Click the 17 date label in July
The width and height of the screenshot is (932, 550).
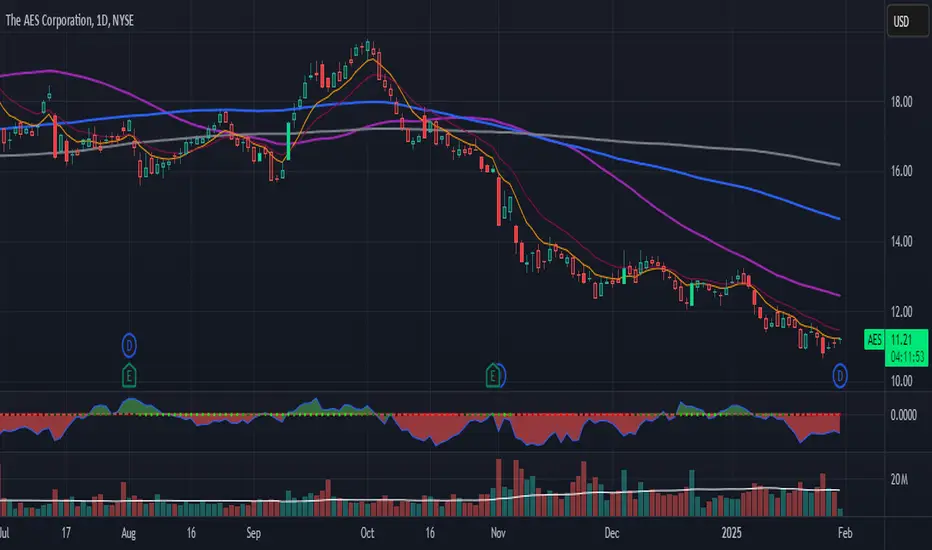tap(66, 533)
